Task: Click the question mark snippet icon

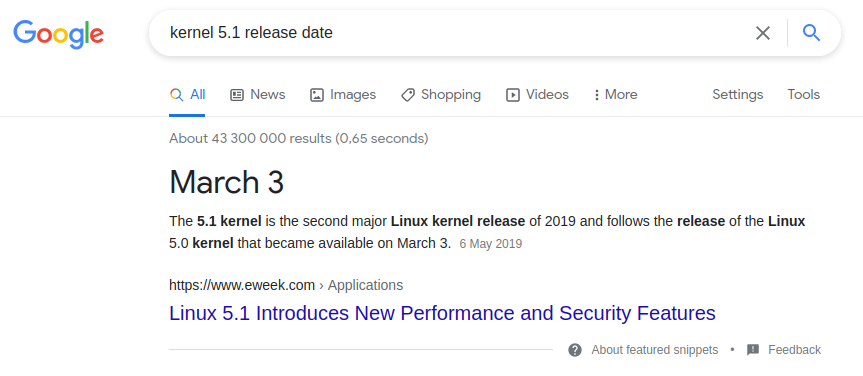Action: pyautogui.click(x=575, y=350)
